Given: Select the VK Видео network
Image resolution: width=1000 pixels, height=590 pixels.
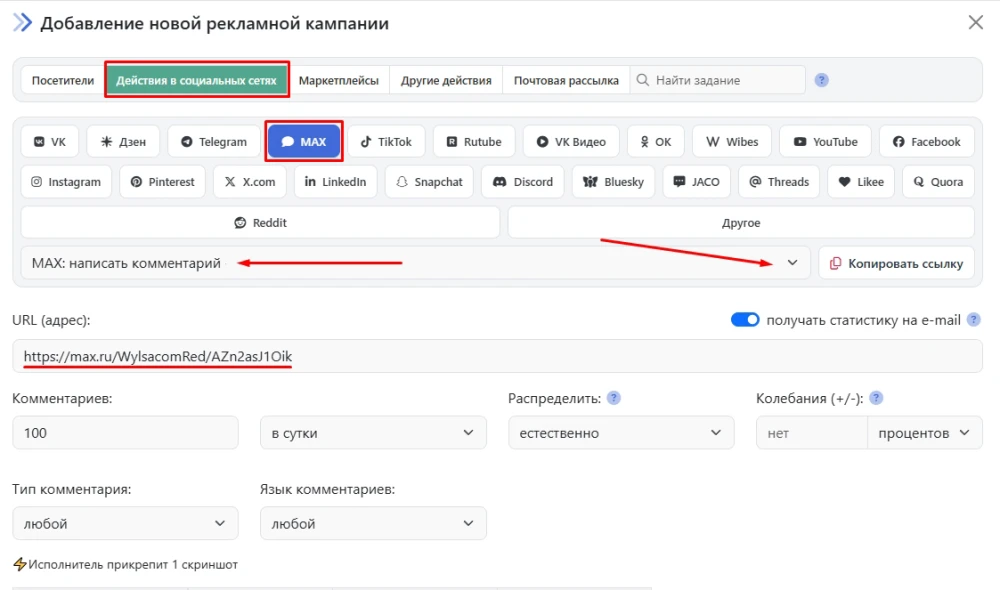Looking at the screenshot, I should tap(570, 141).
